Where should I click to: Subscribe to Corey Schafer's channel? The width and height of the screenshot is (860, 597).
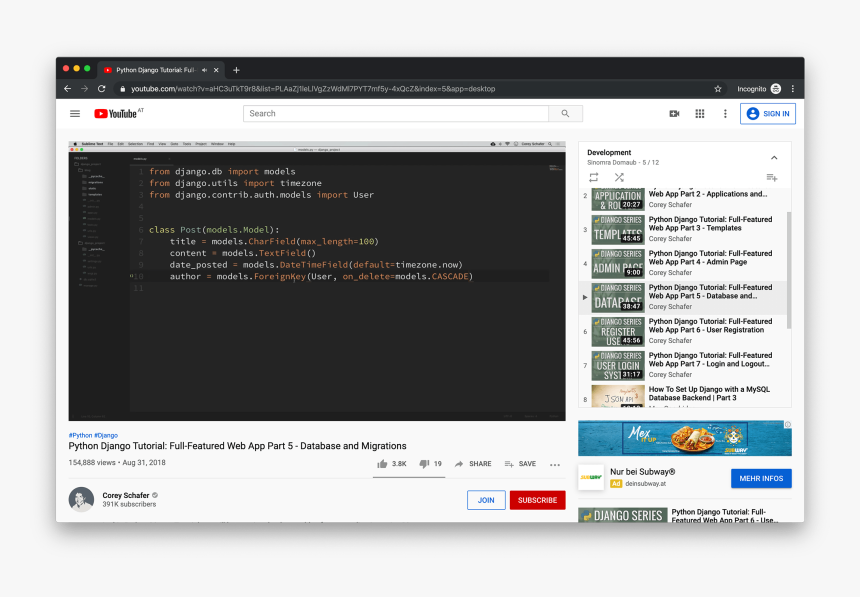coord(537,500)
